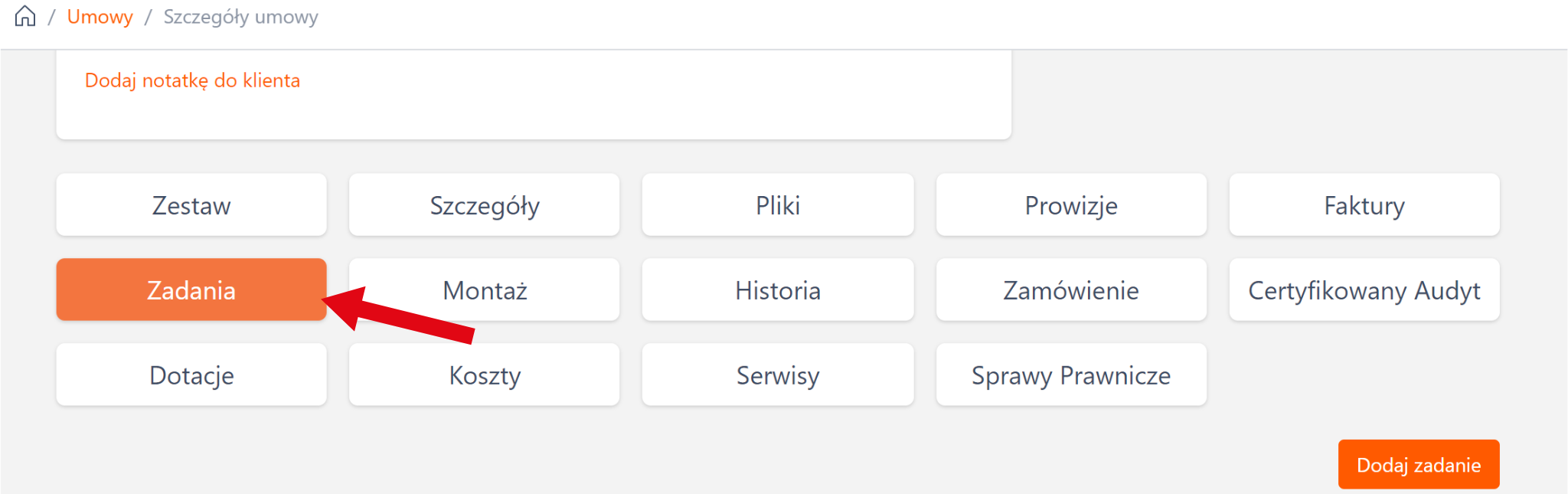Go to the Faktury tab
The width and height of the screenshot is (1568, 494).
tap(1364, 205)
